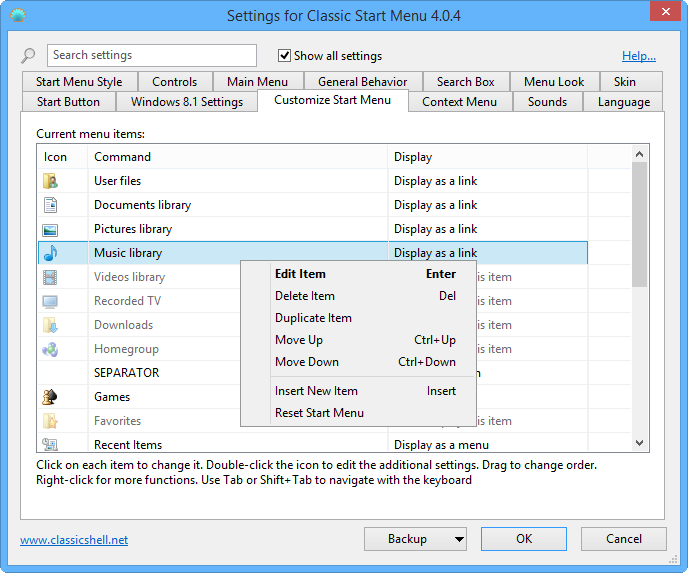688x573 pixels.
Task: Click Display as a link for User files
Action: (x=436, y=181)
